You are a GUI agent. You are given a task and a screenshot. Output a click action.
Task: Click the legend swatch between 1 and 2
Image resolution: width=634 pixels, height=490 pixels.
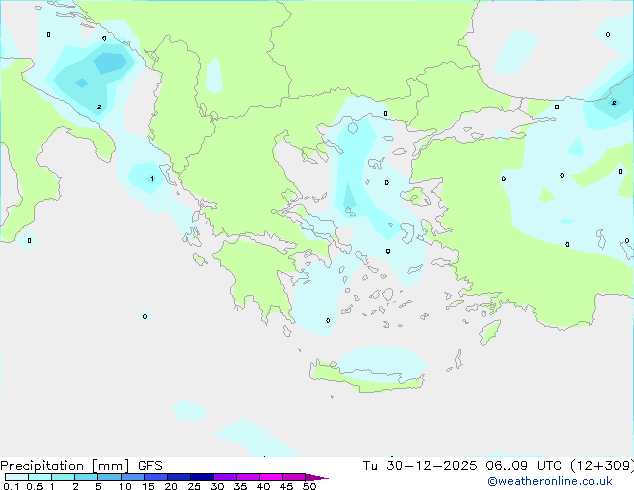click(63, 477)
